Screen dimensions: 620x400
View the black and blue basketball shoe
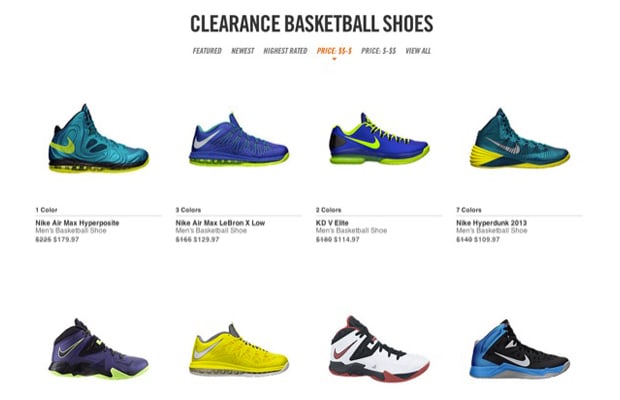(x=520, y=349)
